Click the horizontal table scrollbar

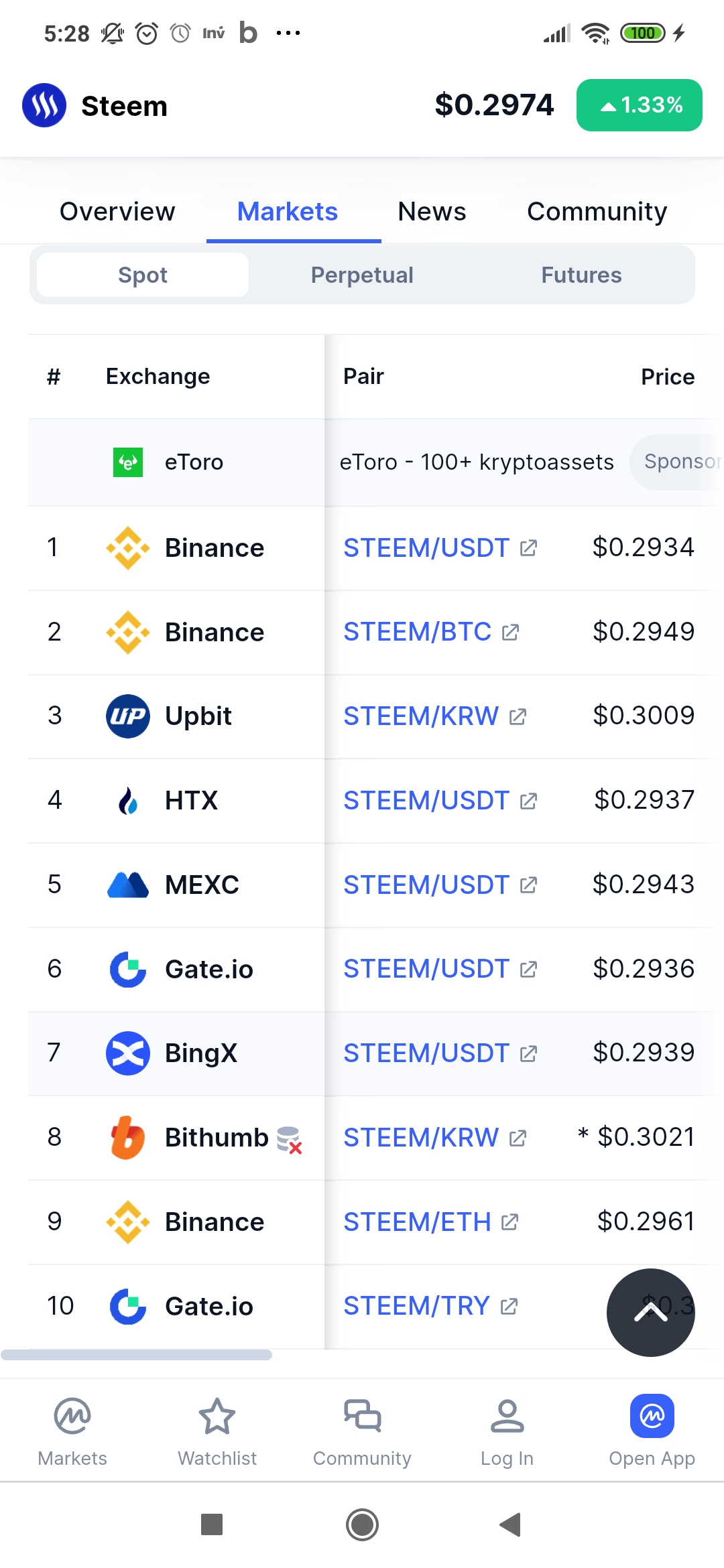click(x=137, y=1355)
